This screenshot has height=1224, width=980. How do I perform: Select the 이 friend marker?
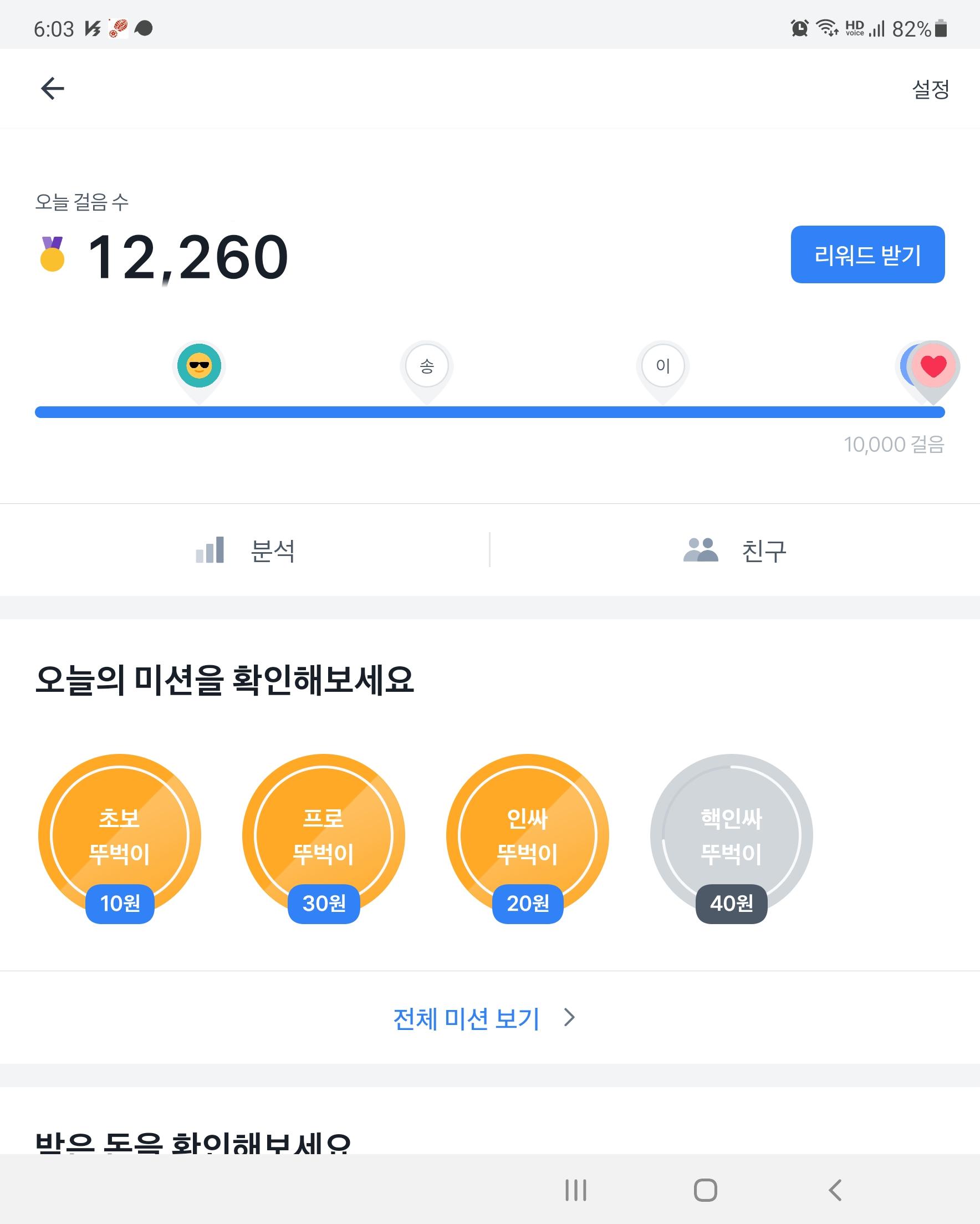662,366
